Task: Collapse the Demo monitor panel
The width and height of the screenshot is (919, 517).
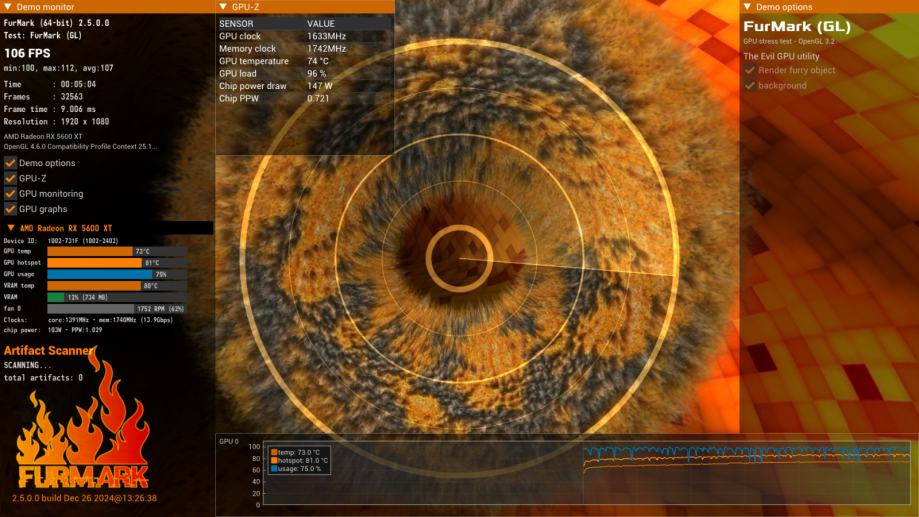Action: click(8, 7)
